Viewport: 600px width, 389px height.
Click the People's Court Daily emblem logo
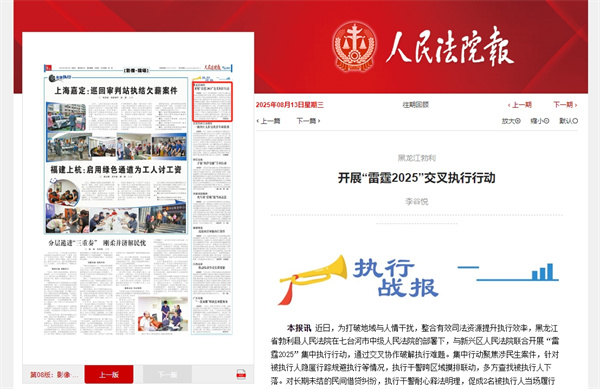[354, 47]
